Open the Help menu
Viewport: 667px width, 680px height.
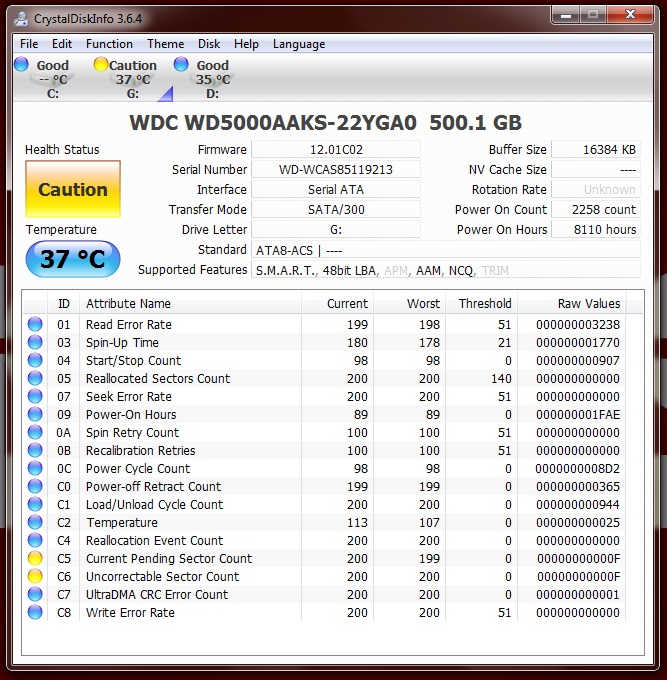pyautogui.click(x=246, y=44)
